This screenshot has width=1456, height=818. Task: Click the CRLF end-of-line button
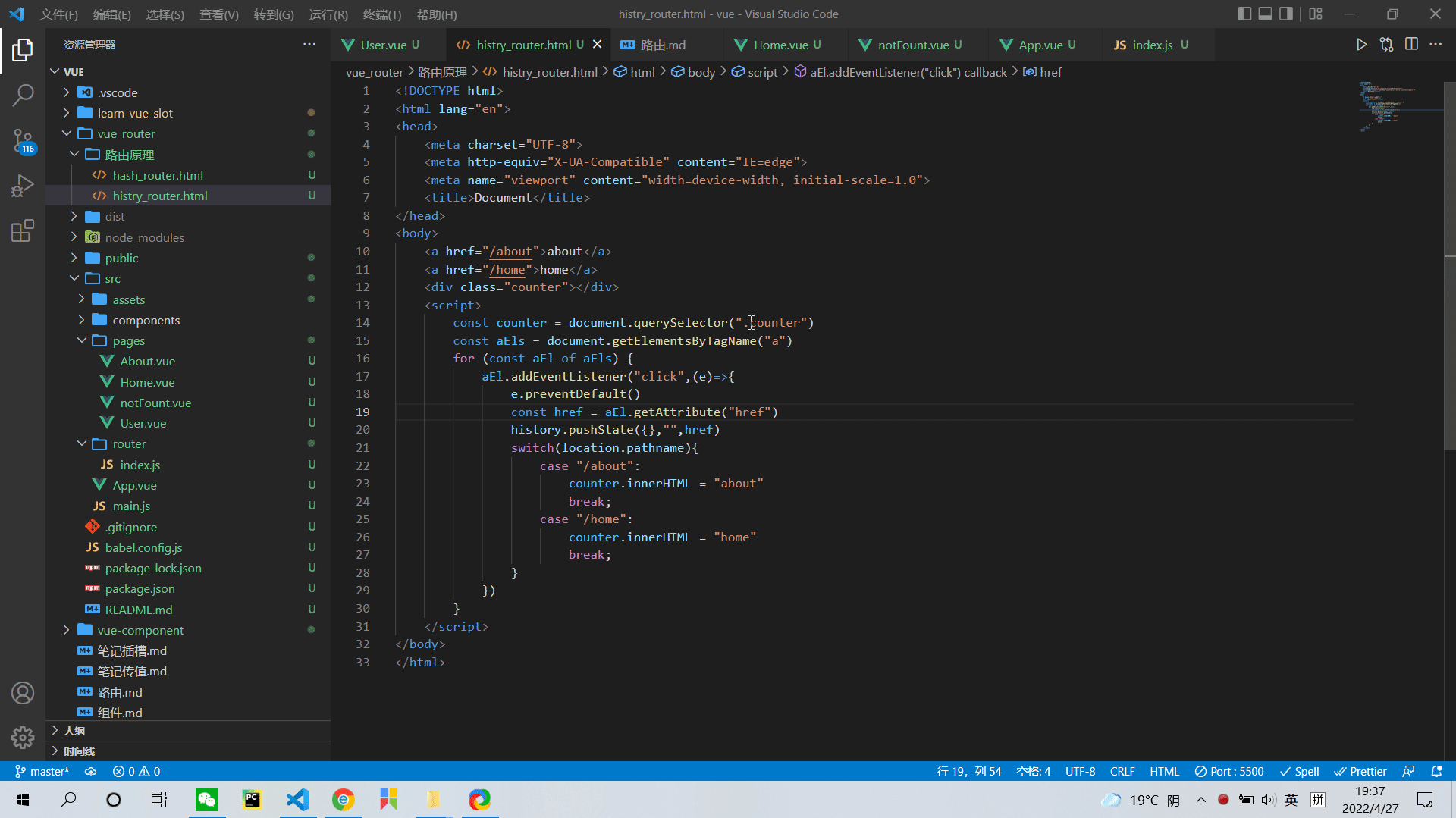(1122, 771)
